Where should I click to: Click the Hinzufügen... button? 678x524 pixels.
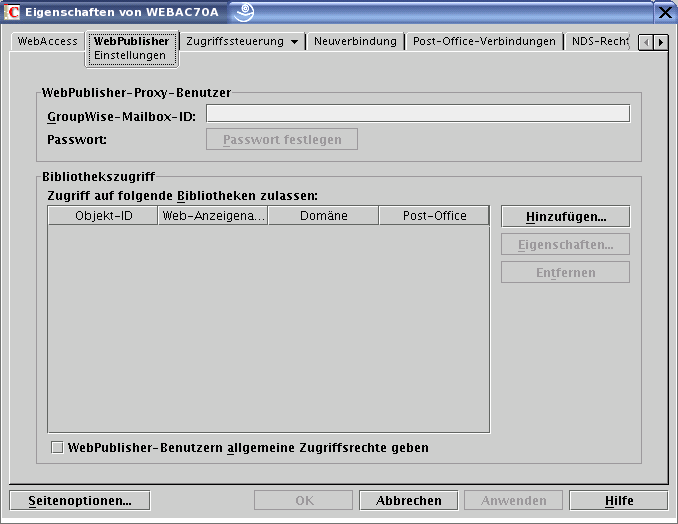pos(566,217)
